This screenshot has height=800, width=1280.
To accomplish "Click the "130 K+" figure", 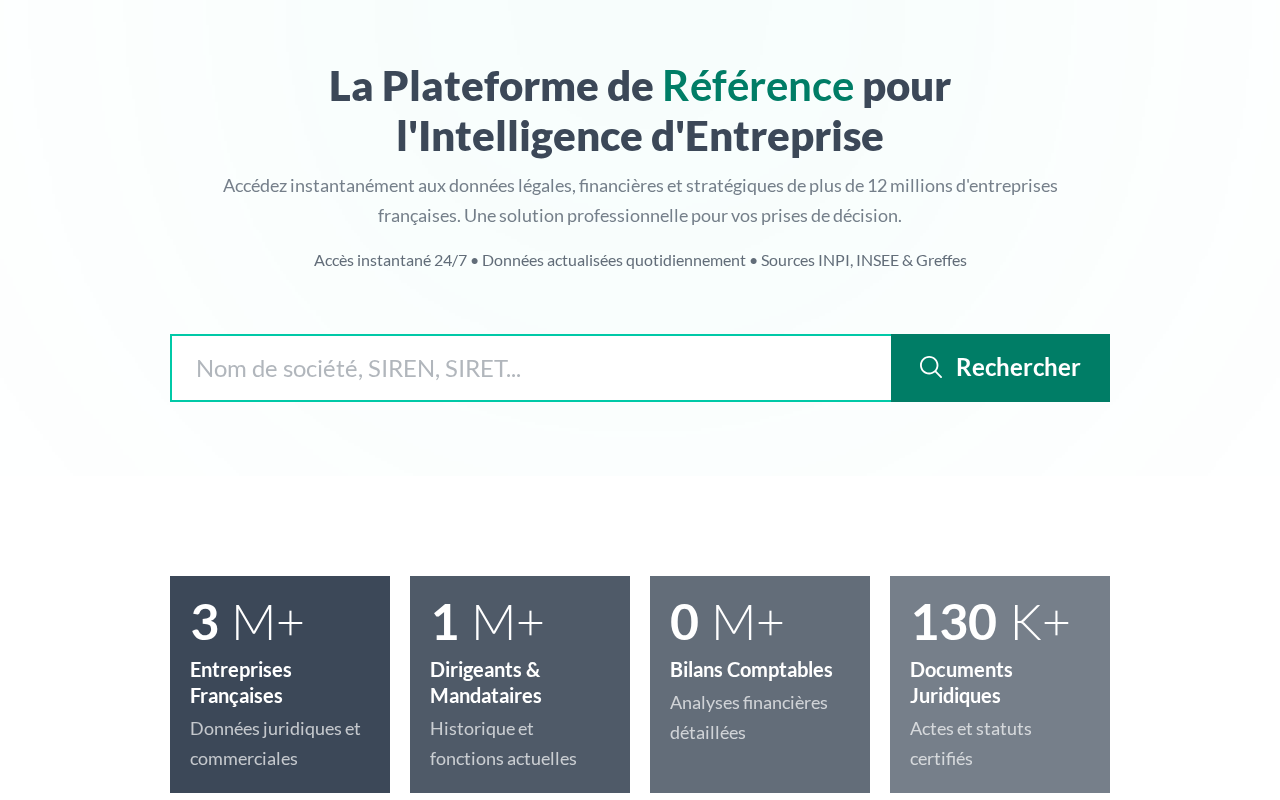I will point(990,621).
